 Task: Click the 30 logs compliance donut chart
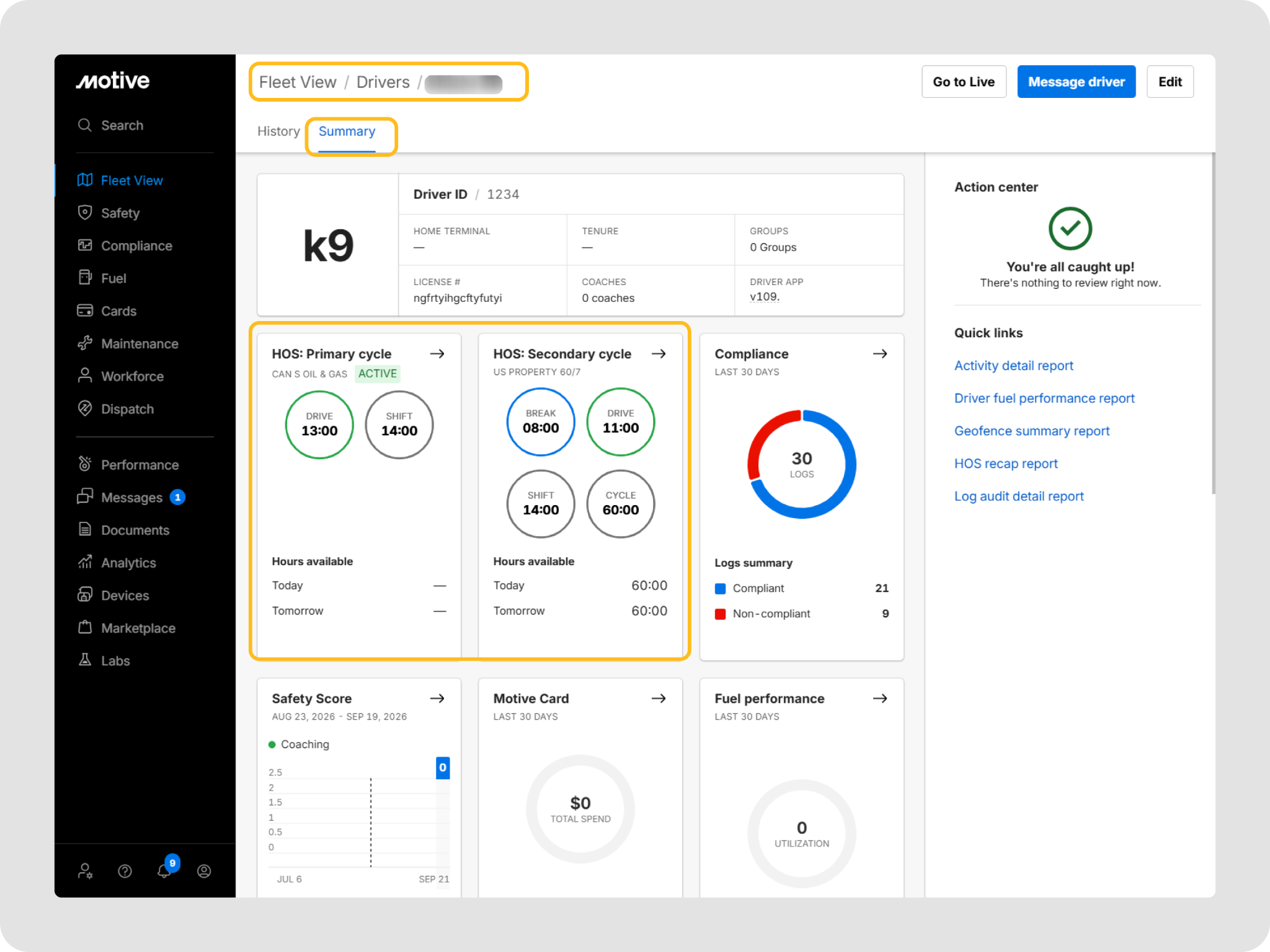(x=802, y=464)
